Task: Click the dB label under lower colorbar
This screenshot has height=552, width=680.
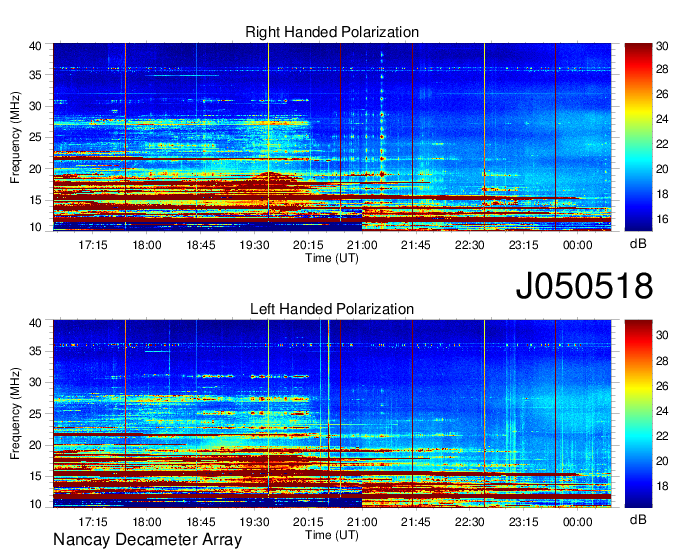Action: (x=638, y=519)
